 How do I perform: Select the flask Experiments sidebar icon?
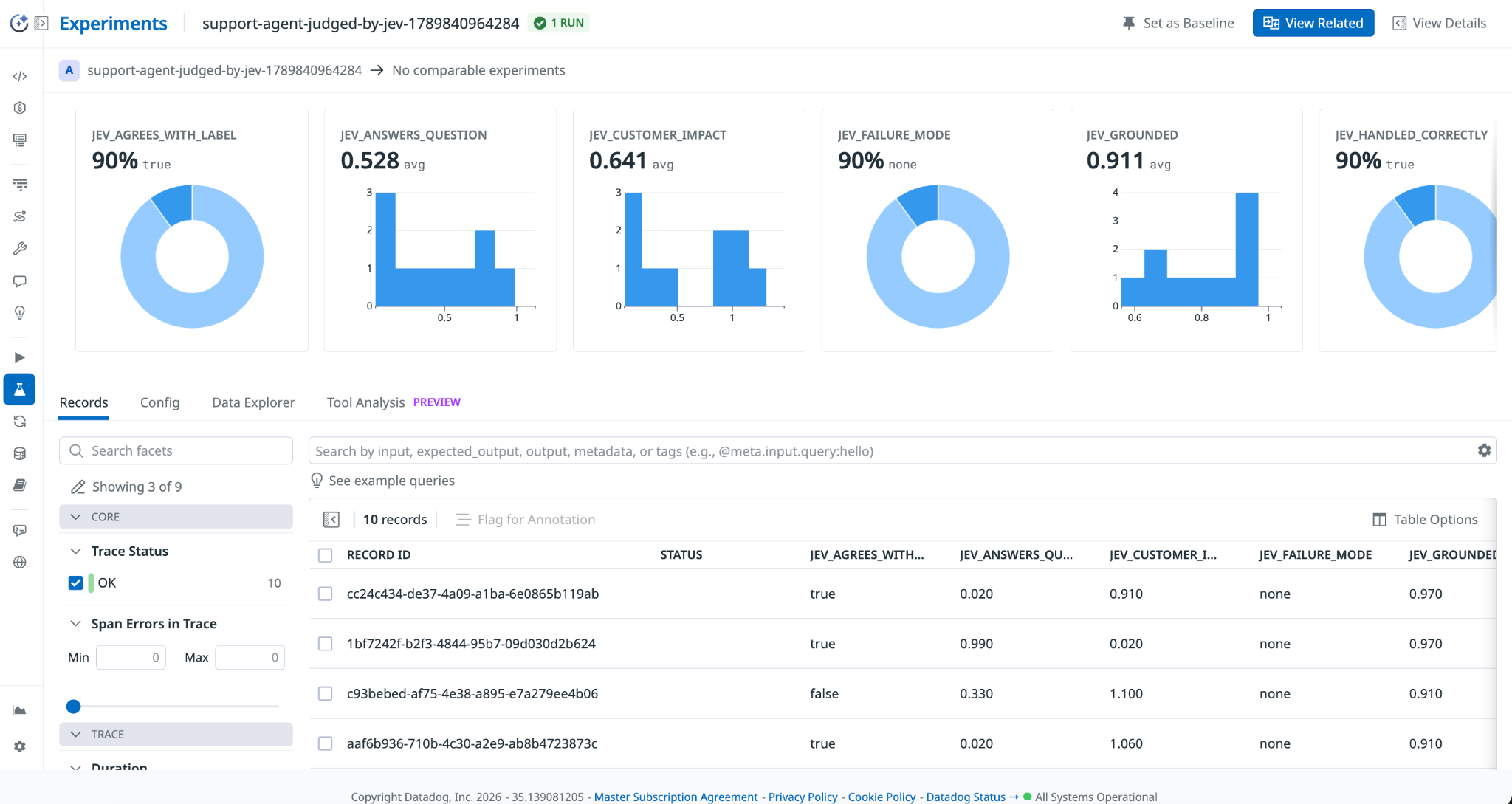(20, 389)
